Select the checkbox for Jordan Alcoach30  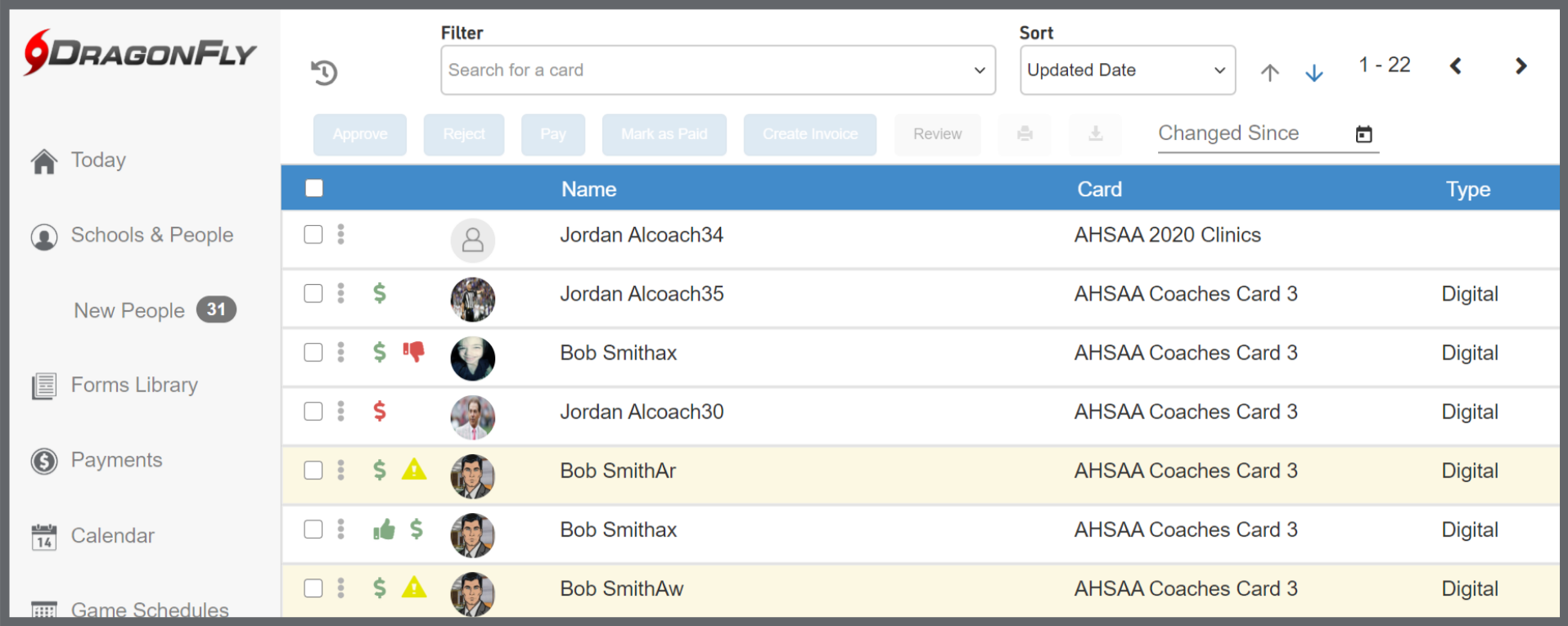pyautogui.click(x=313, y=412)
